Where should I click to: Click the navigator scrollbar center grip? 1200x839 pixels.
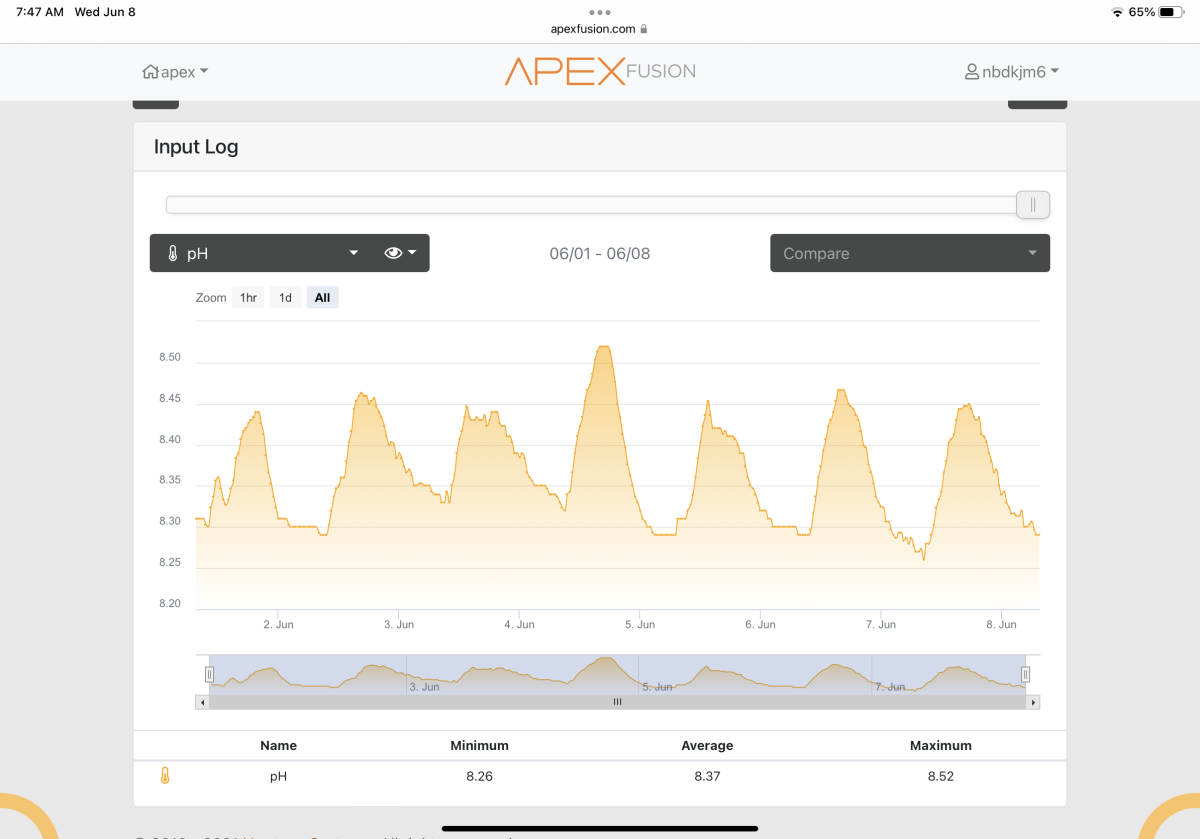617,702
